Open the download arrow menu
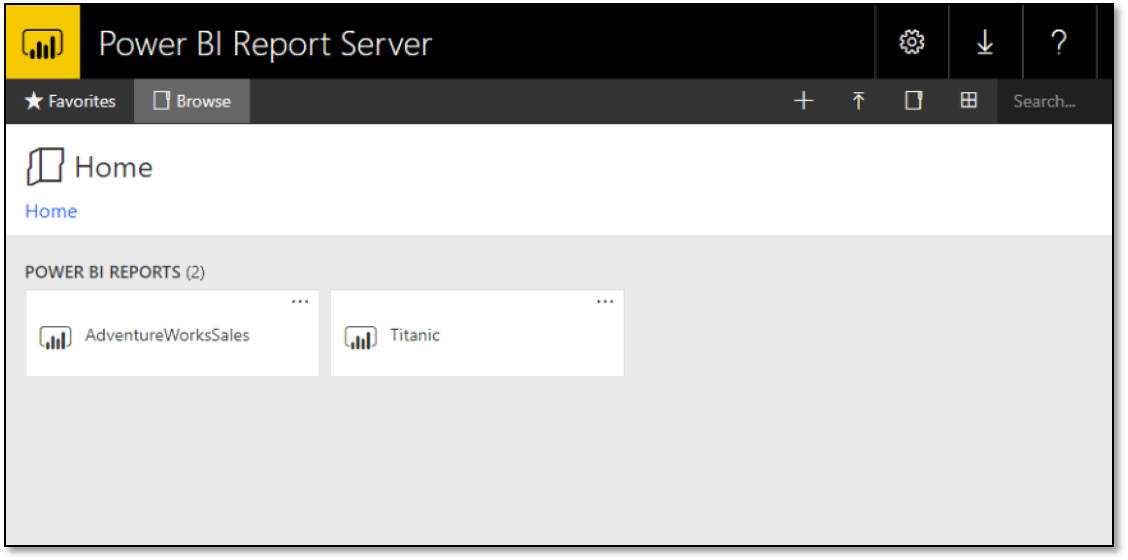Screen dimensions: 1128x560 985,42
